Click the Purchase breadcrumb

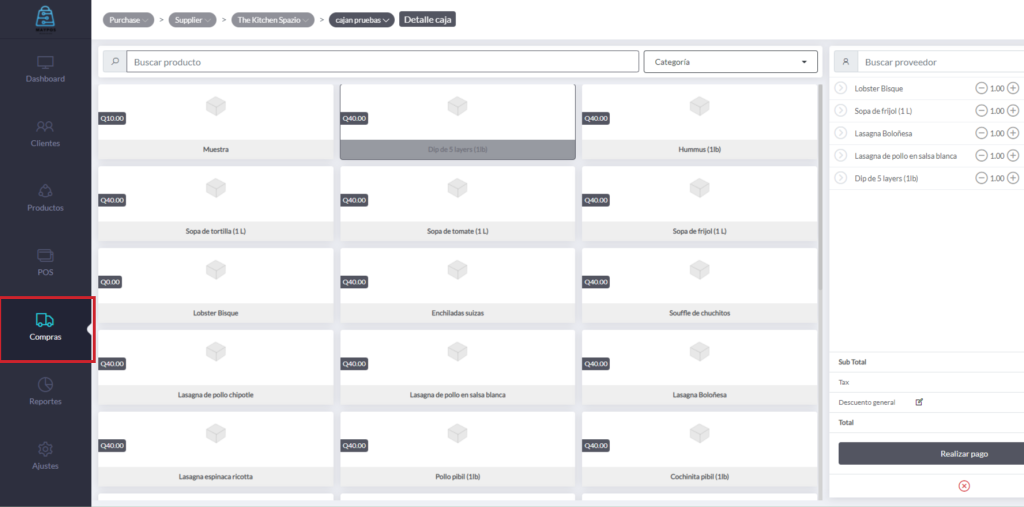pos(128,20)
